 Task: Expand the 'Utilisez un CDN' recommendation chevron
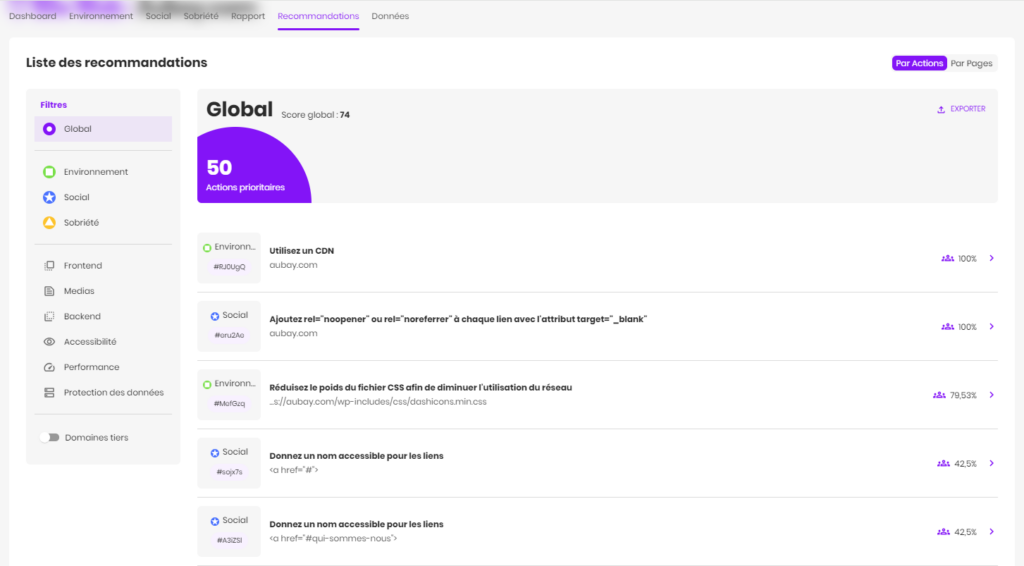(x=991, y=258)
